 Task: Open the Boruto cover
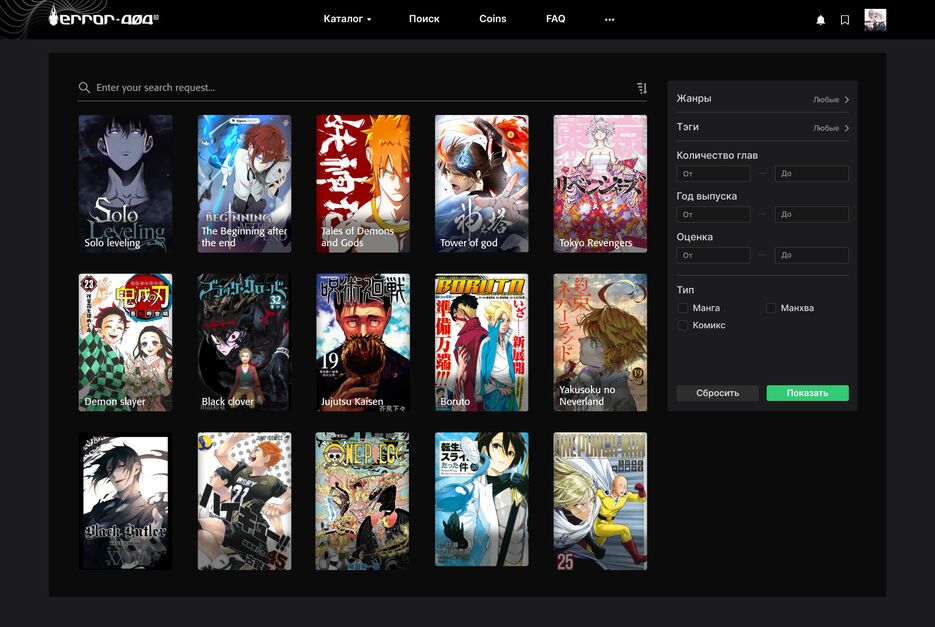481,342
